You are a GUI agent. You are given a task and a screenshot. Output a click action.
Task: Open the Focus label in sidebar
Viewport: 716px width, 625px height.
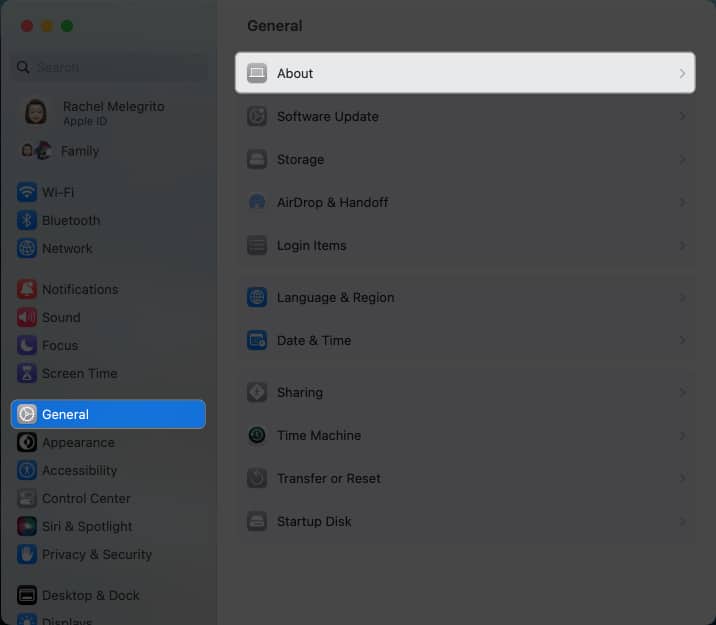tap(60, 345)
